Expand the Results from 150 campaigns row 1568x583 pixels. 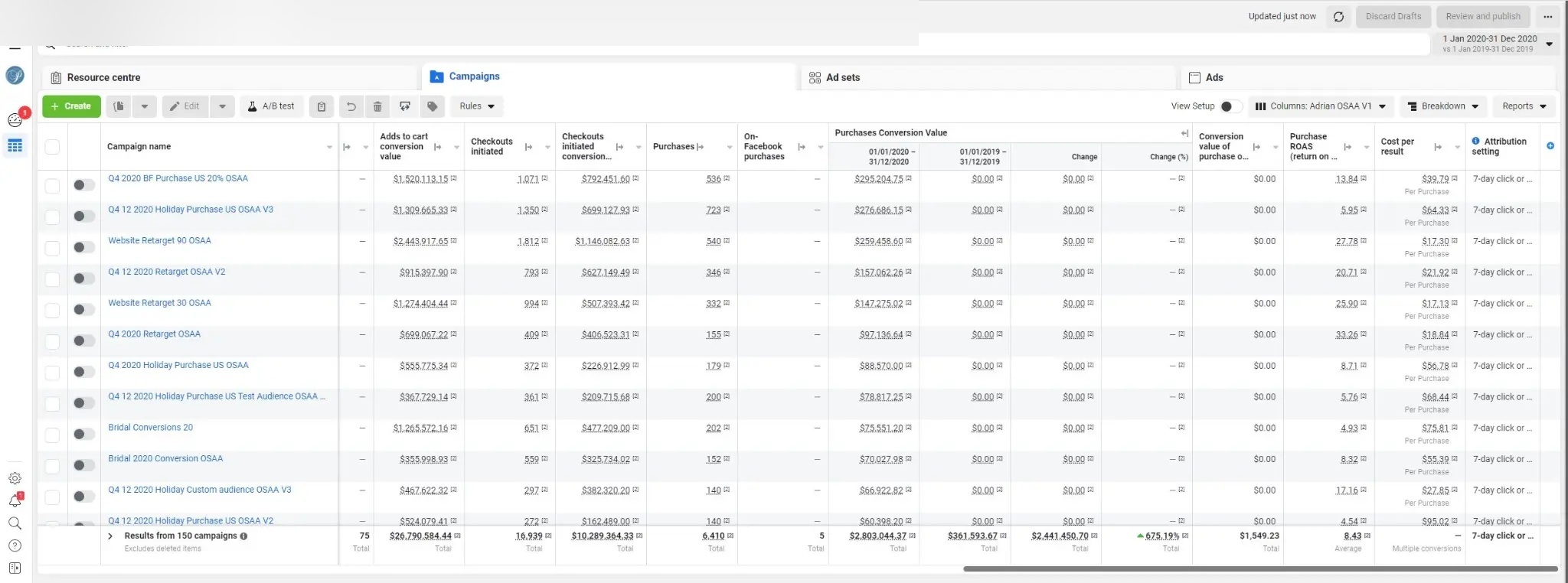(x=110, y=536)
